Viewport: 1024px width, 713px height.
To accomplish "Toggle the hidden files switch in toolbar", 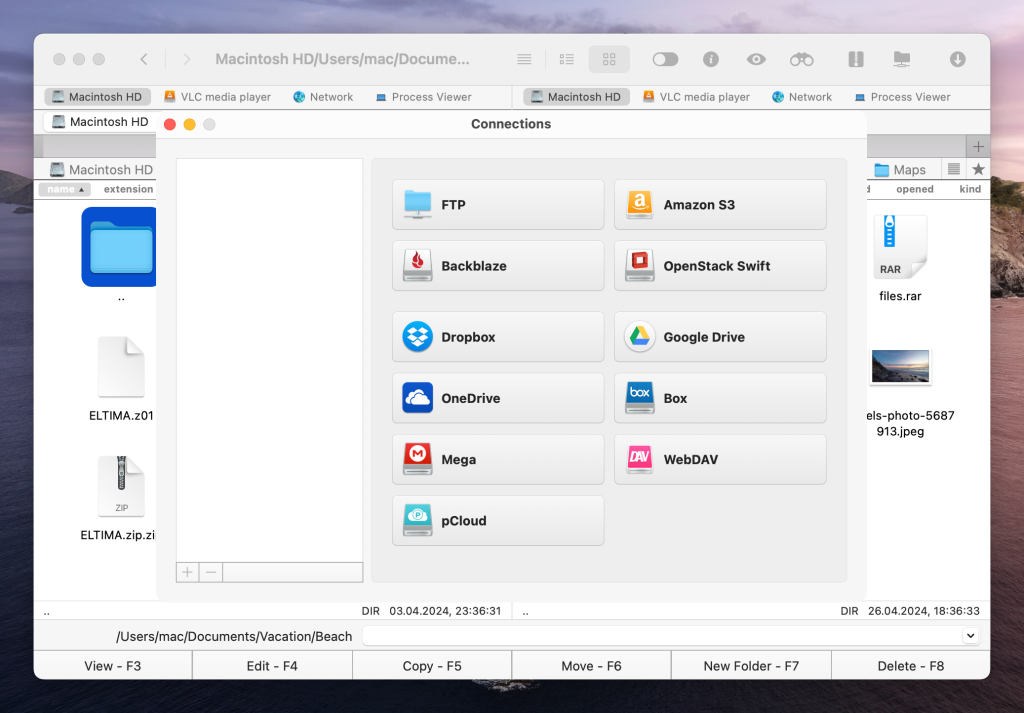I will pyautogui.click(x=665, y=60).
